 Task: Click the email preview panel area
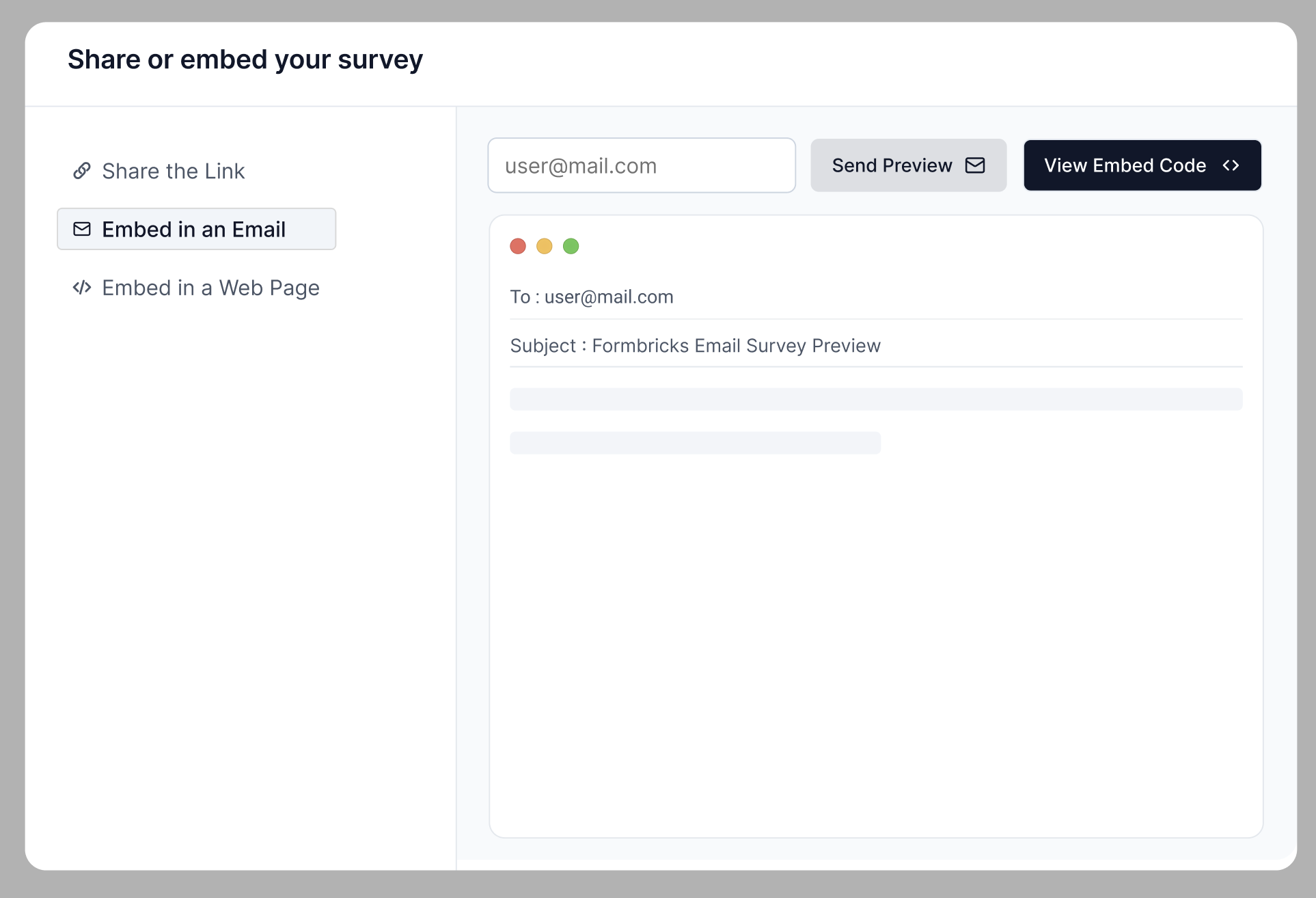tap(876, 615)
